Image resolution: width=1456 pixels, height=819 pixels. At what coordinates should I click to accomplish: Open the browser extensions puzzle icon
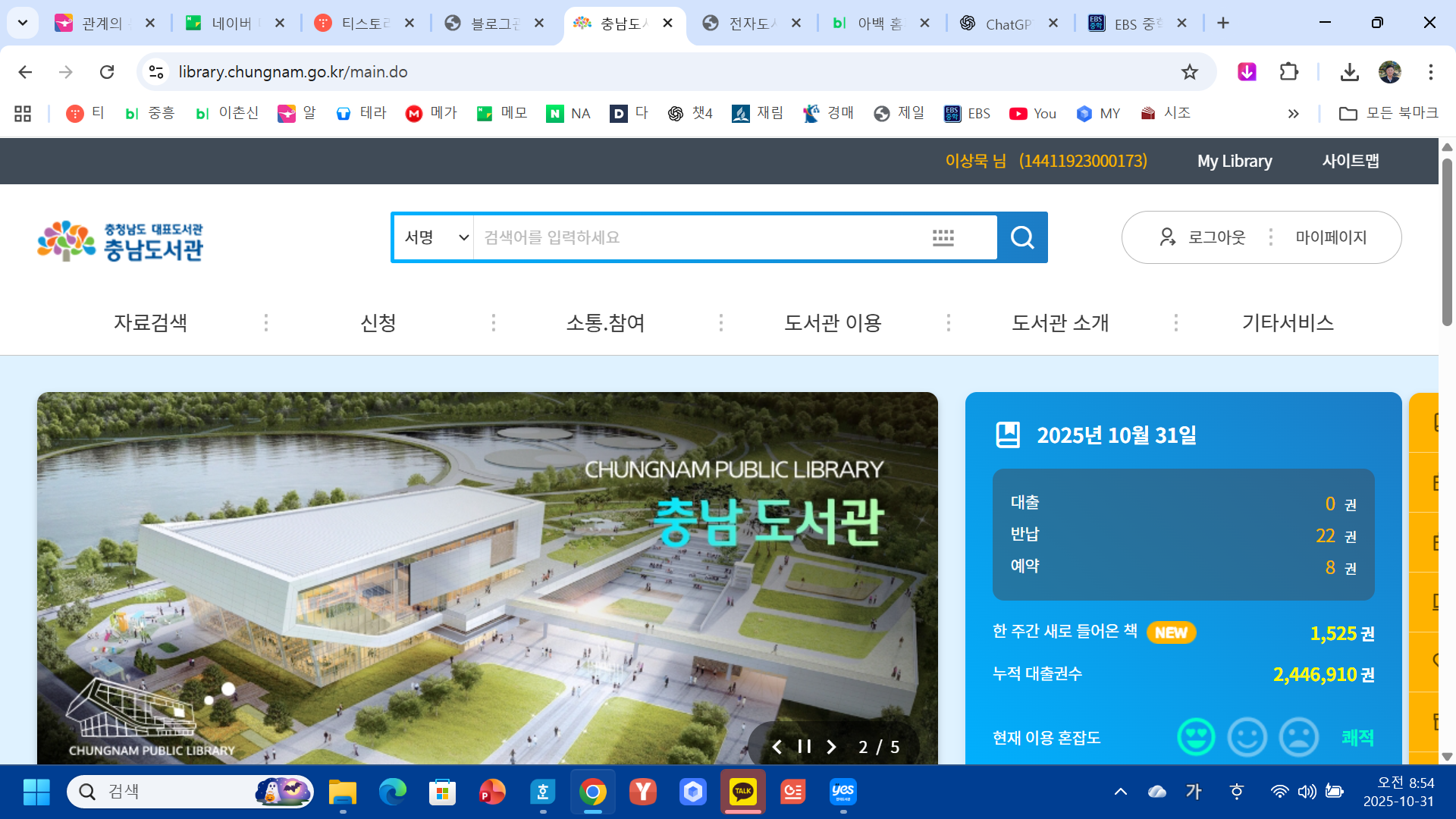click(1288, 72)
